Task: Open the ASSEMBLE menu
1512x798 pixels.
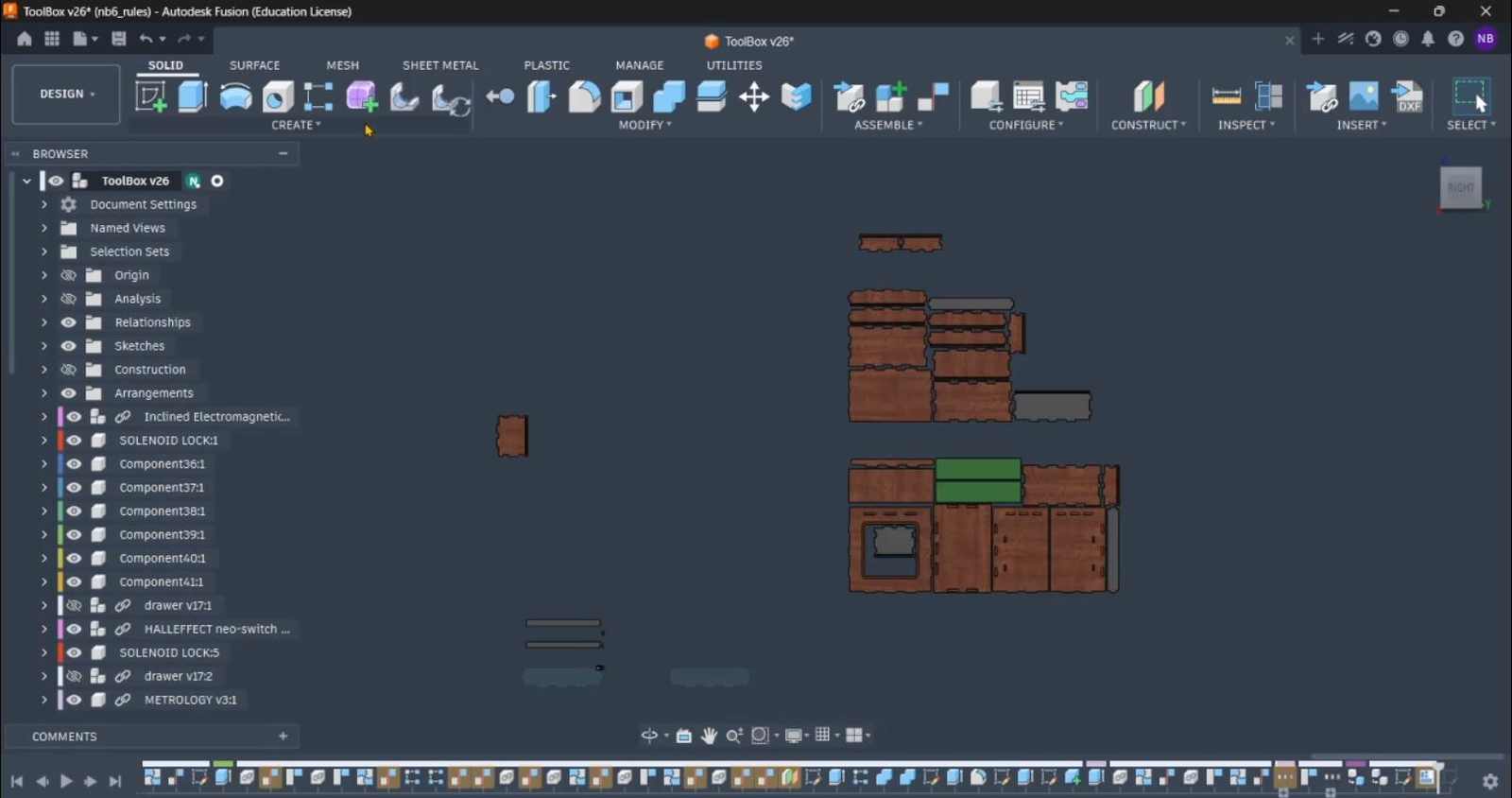Action: click(888, 125)
